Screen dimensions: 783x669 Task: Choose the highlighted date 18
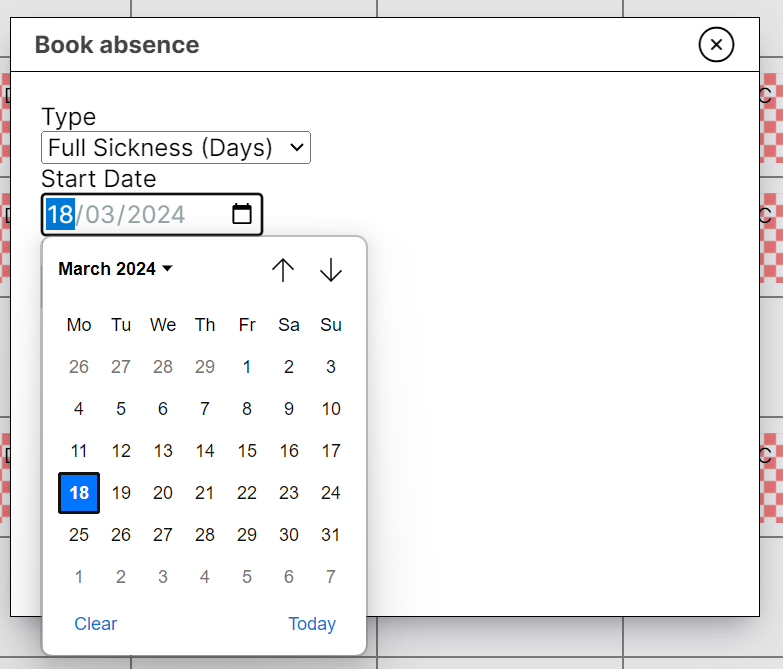[79, 493]
